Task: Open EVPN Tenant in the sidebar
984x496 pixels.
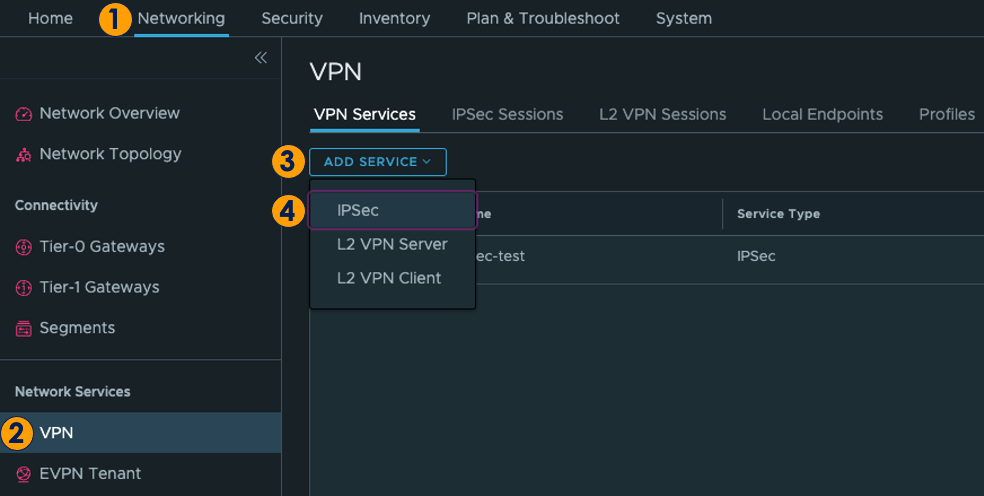Action: [90, 473]
